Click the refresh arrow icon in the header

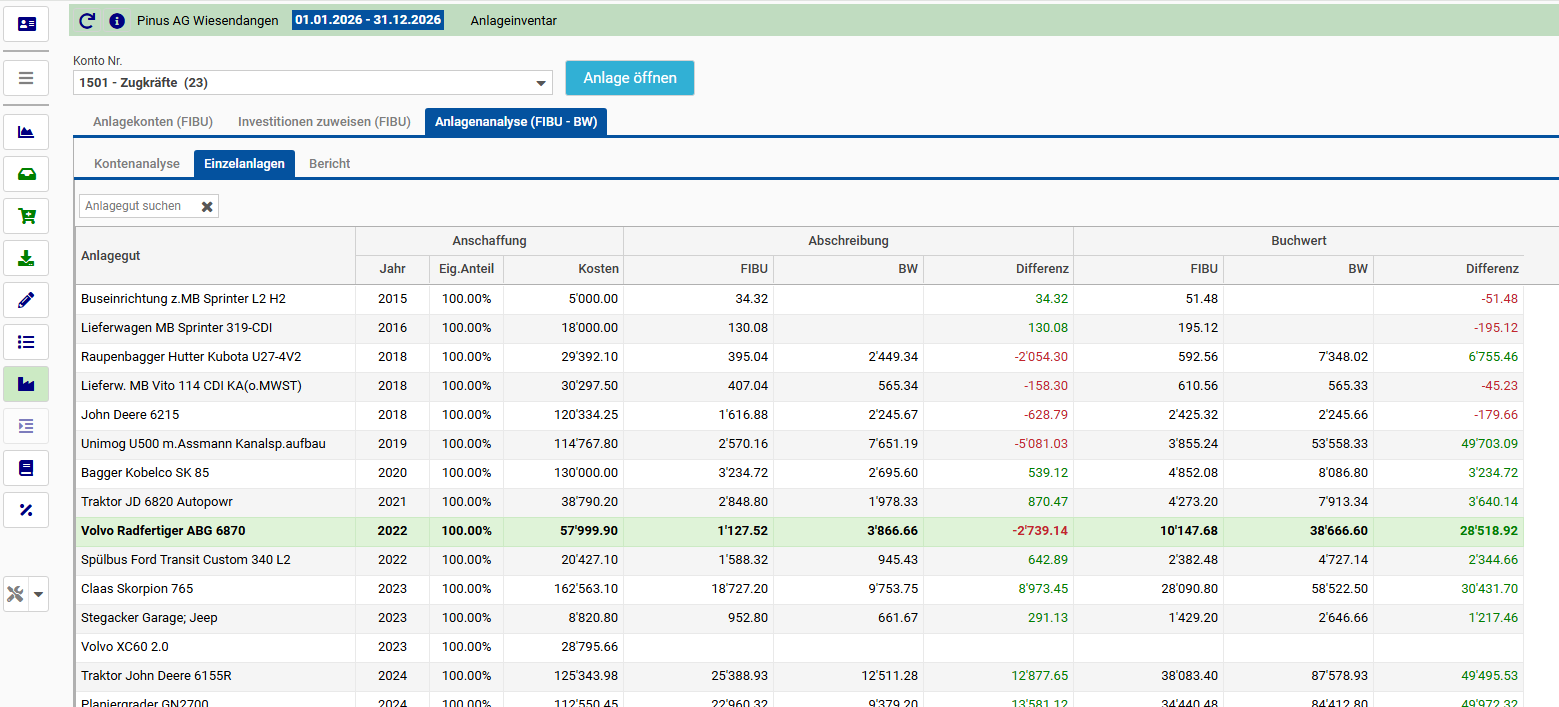click(87, 20)
